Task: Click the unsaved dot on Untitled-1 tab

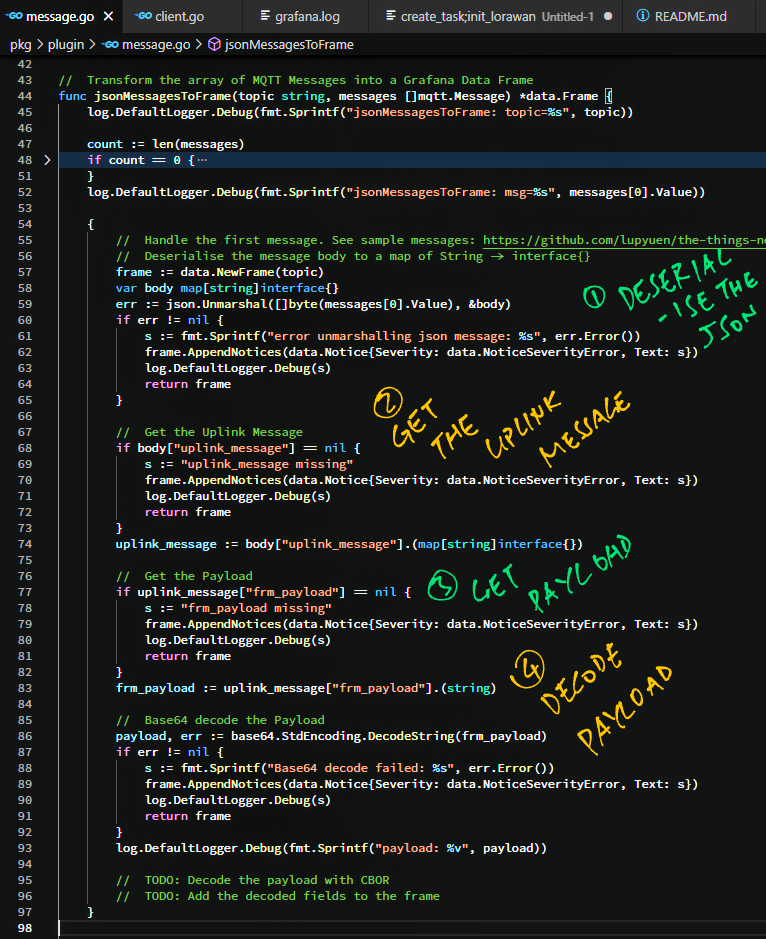Action: click(x=608, y=17)
